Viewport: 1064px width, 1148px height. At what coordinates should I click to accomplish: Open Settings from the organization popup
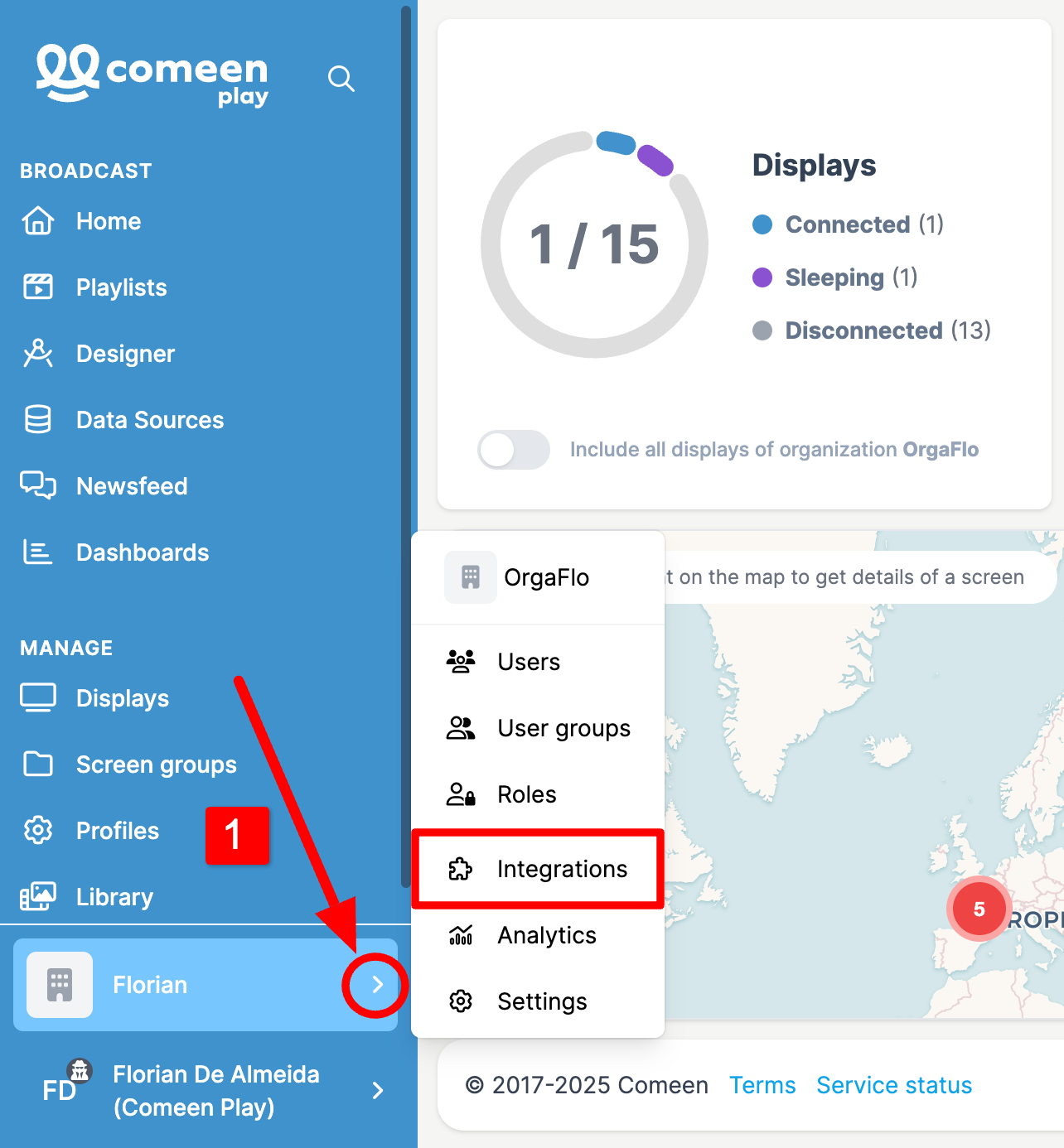(538, 1001)
